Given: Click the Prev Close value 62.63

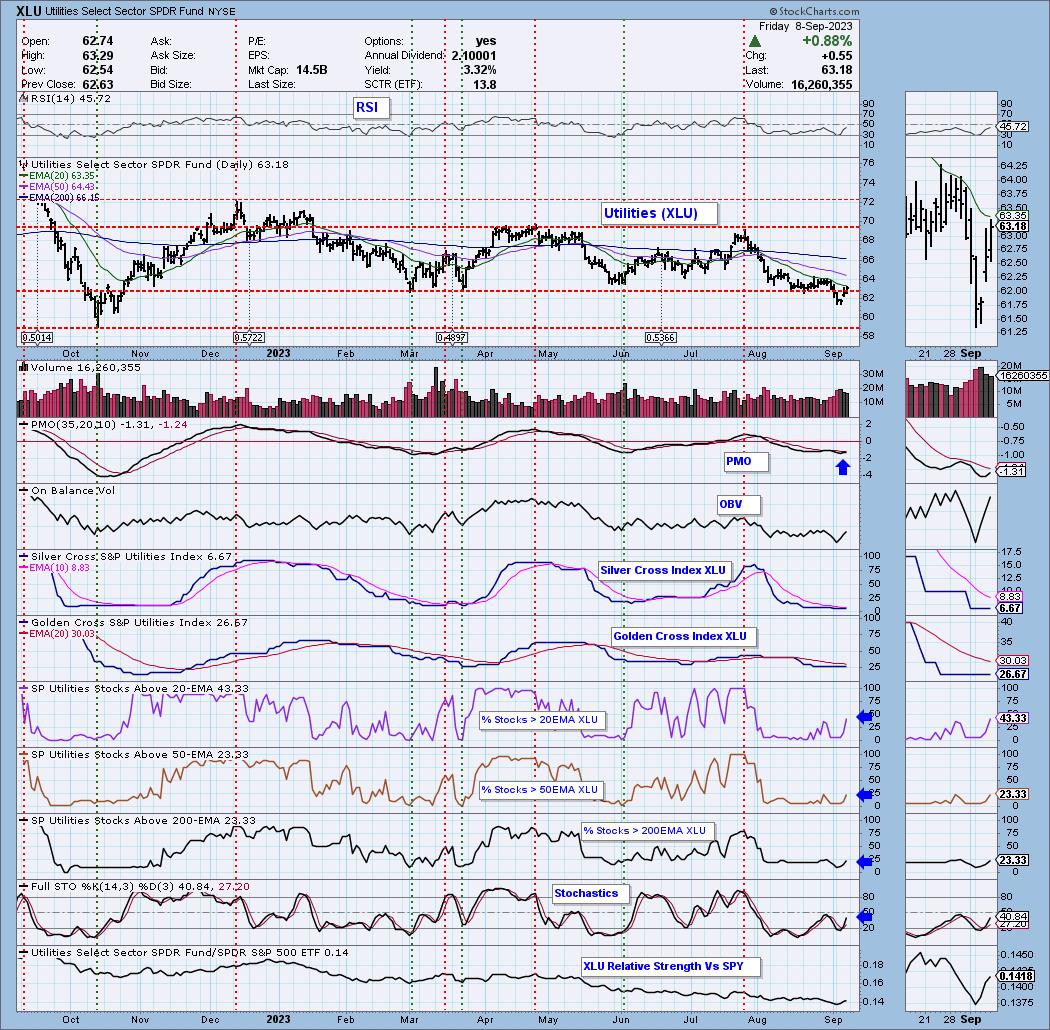Looking at the screenshot, I should (x=98, y=84).
